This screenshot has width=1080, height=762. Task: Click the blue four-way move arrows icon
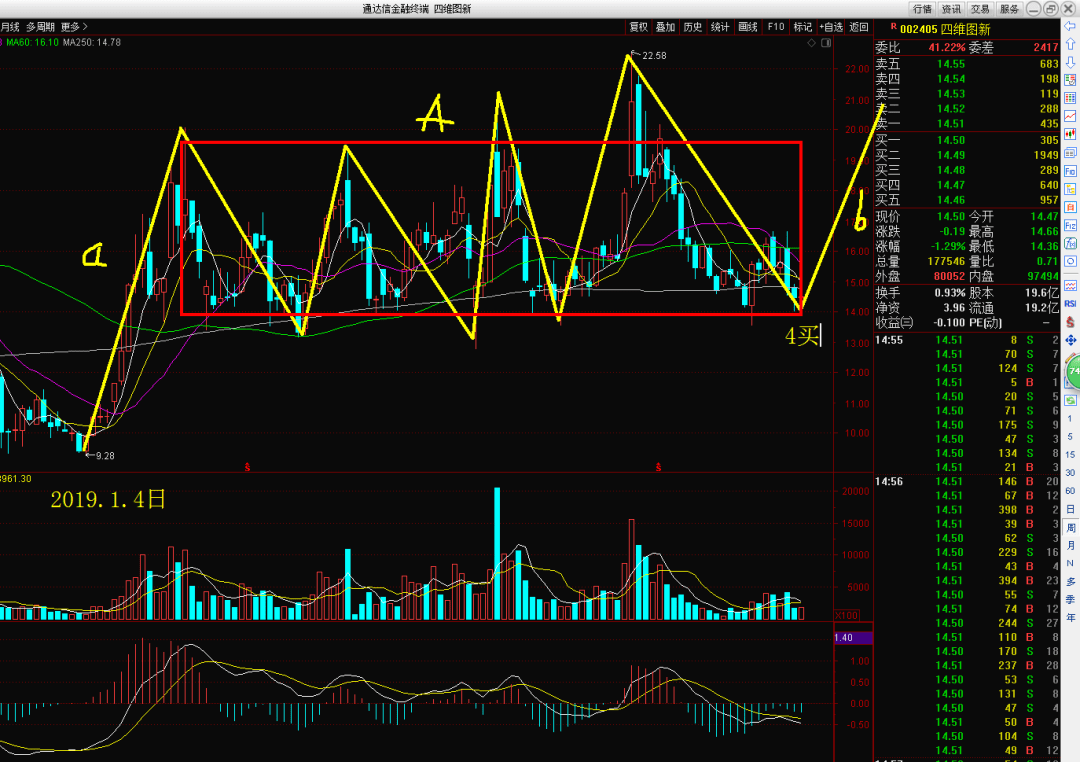pyautogui.click(x=1070, y=340)
